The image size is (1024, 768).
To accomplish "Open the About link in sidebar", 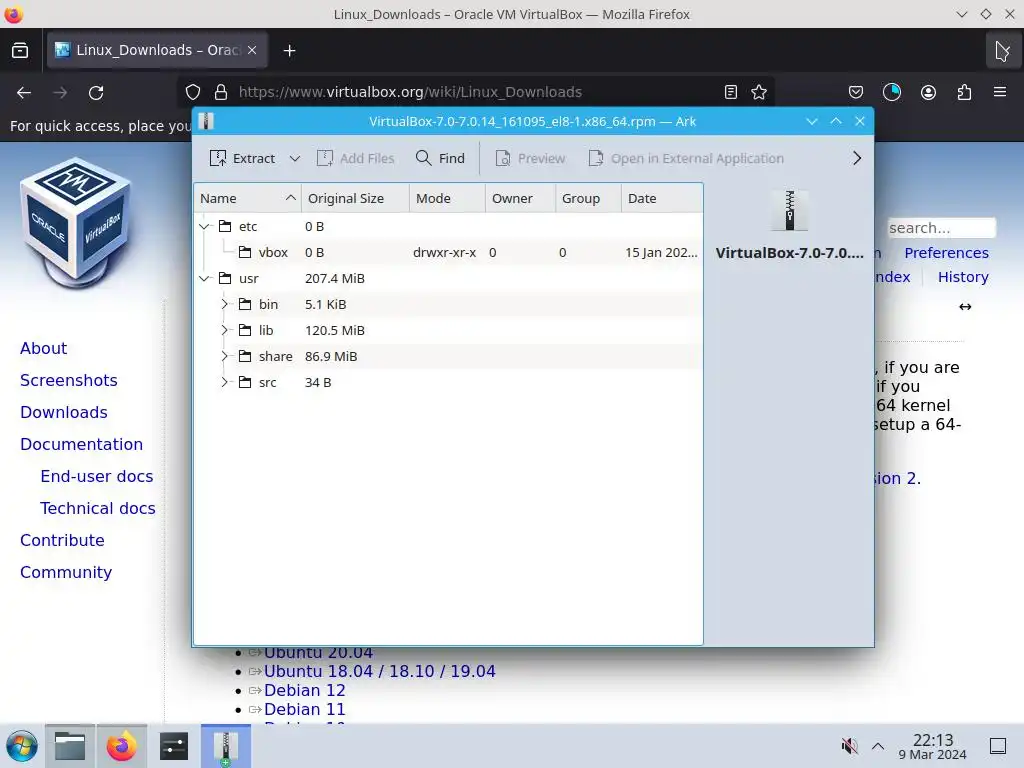I will pos(44,348).
